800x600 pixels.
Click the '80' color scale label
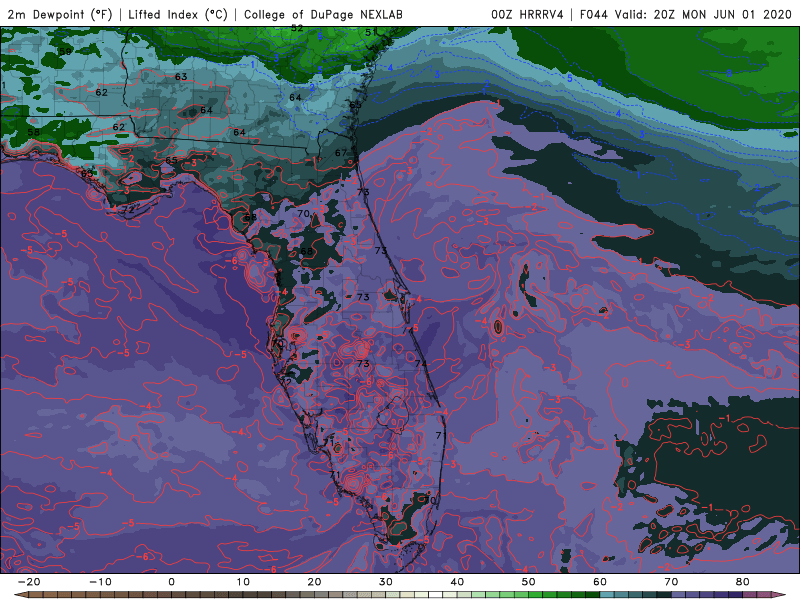743,582
